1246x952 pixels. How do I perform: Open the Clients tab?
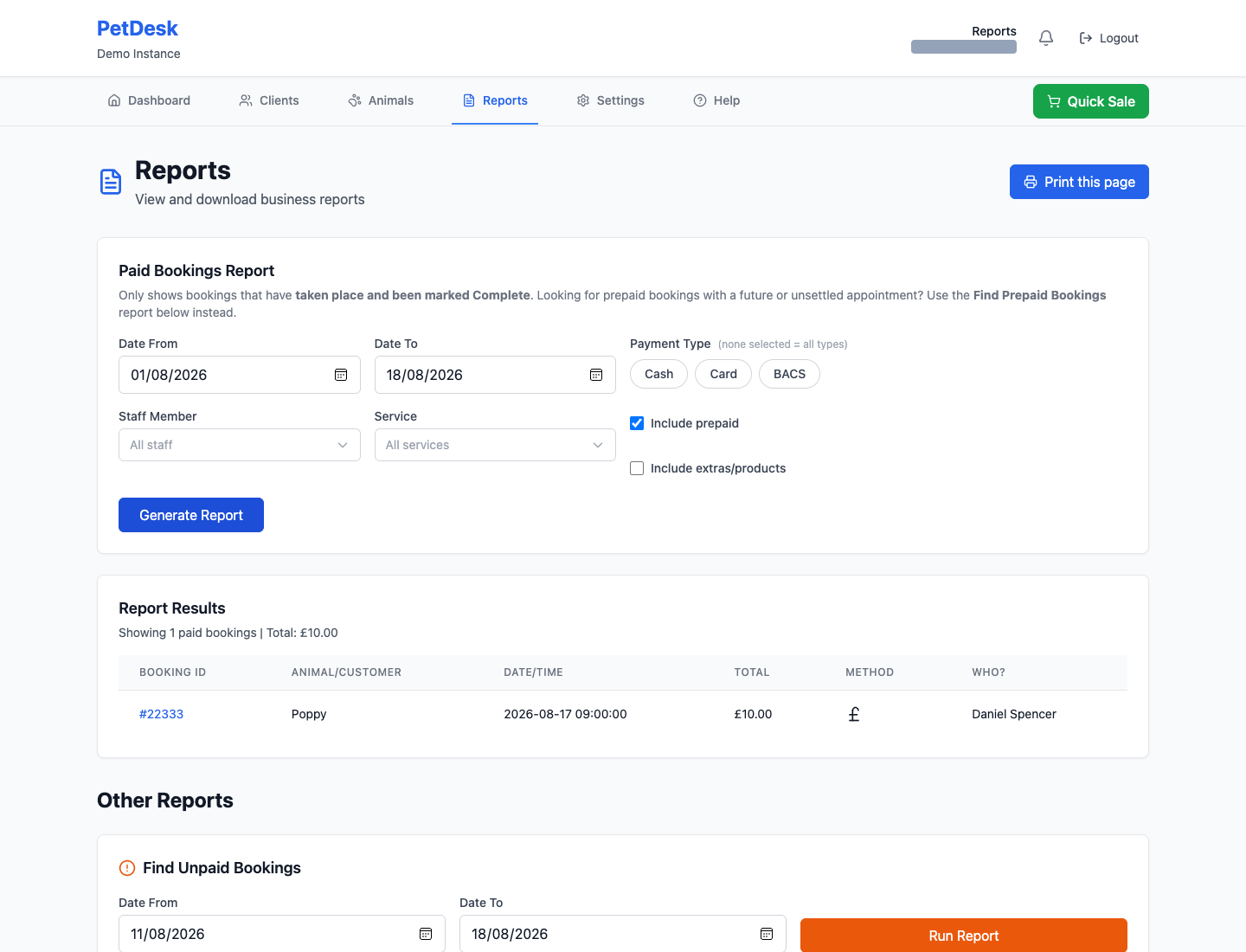click(x=269, y=100)
